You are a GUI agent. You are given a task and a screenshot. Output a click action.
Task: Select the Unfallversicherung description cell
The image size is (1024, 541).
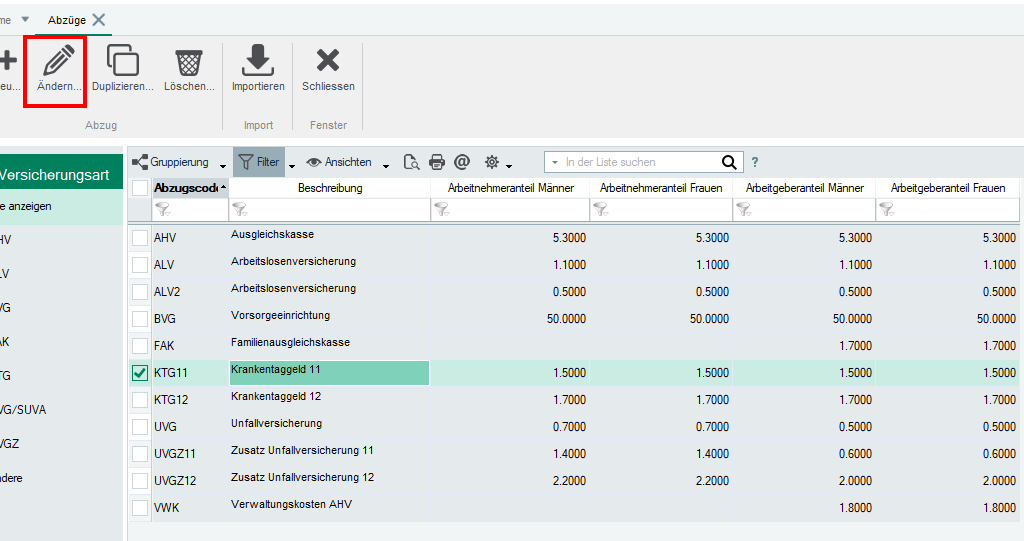[x=330, y=427]
